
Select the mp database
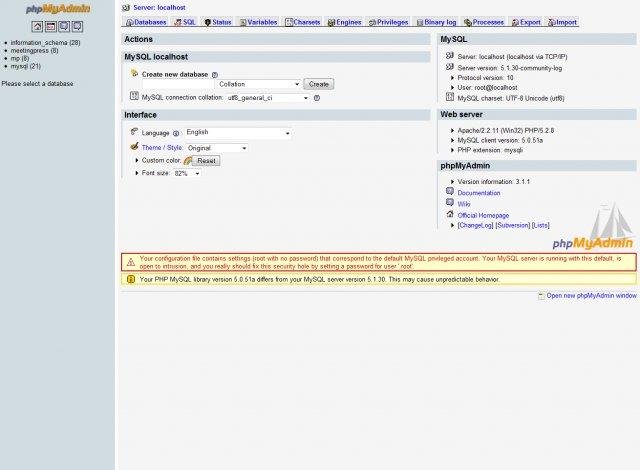coord(20,58)
